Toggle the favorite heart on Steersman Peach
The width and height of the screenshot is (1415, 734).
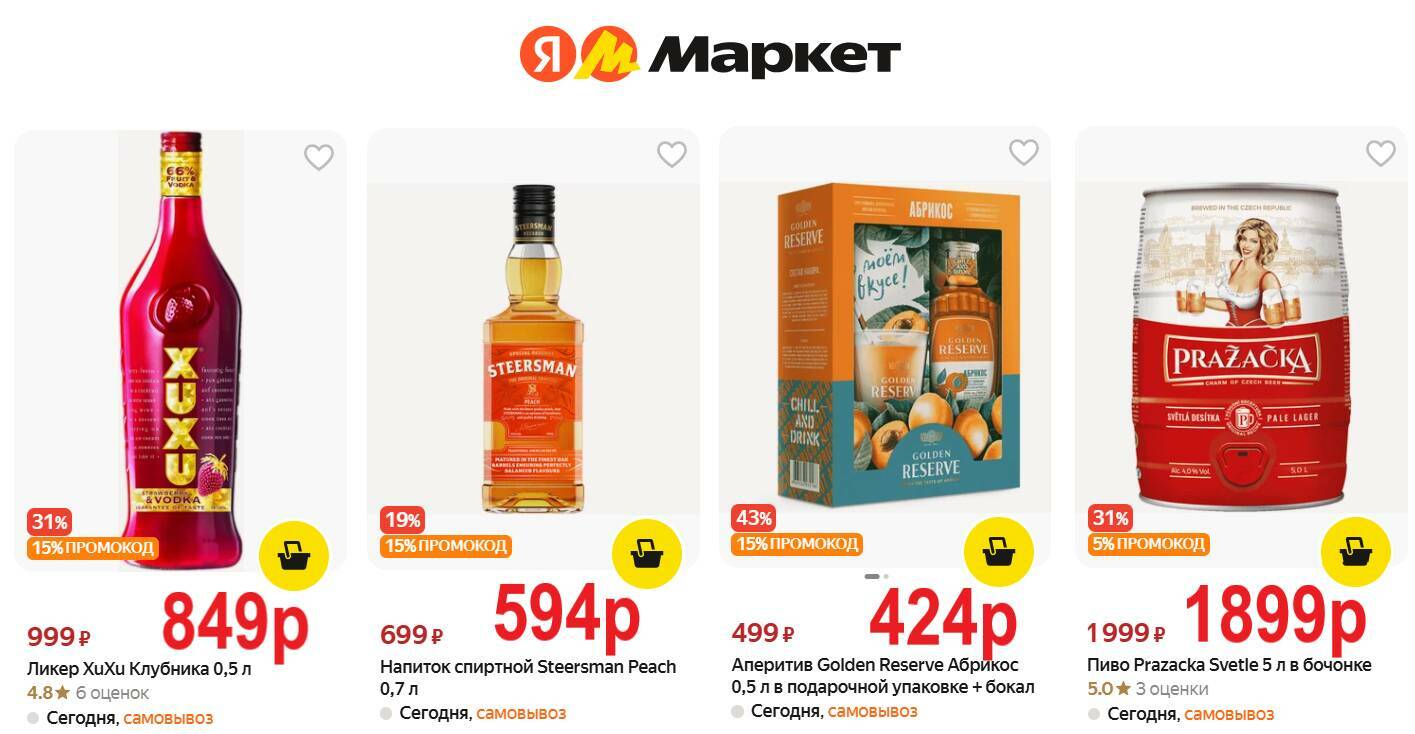(x=671, y=154)
